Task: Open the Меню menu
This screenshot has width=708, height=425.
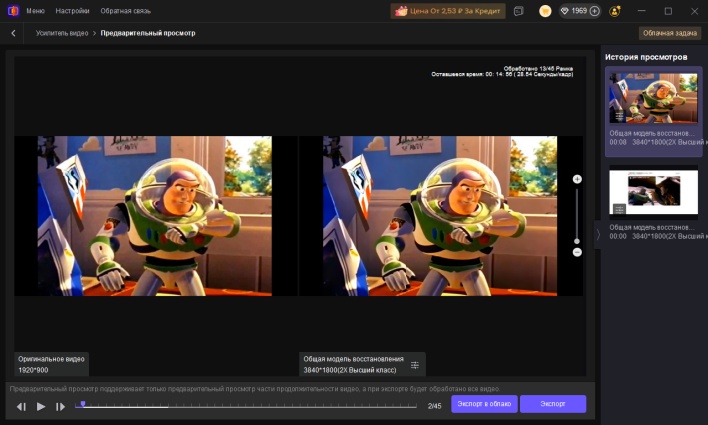Action: pyautogui.click(x=35, y=11)
